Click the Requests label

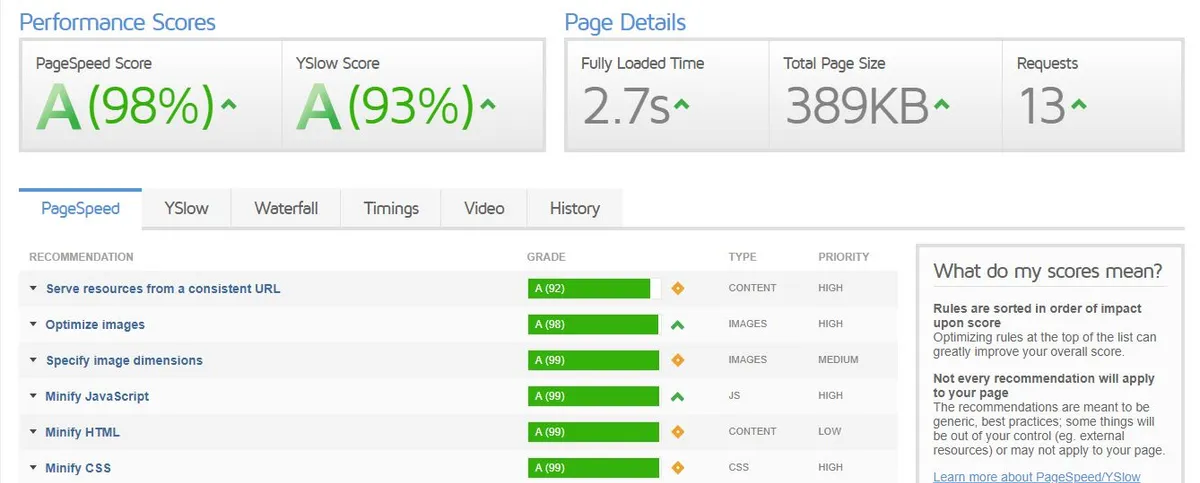pos(1047,63)
